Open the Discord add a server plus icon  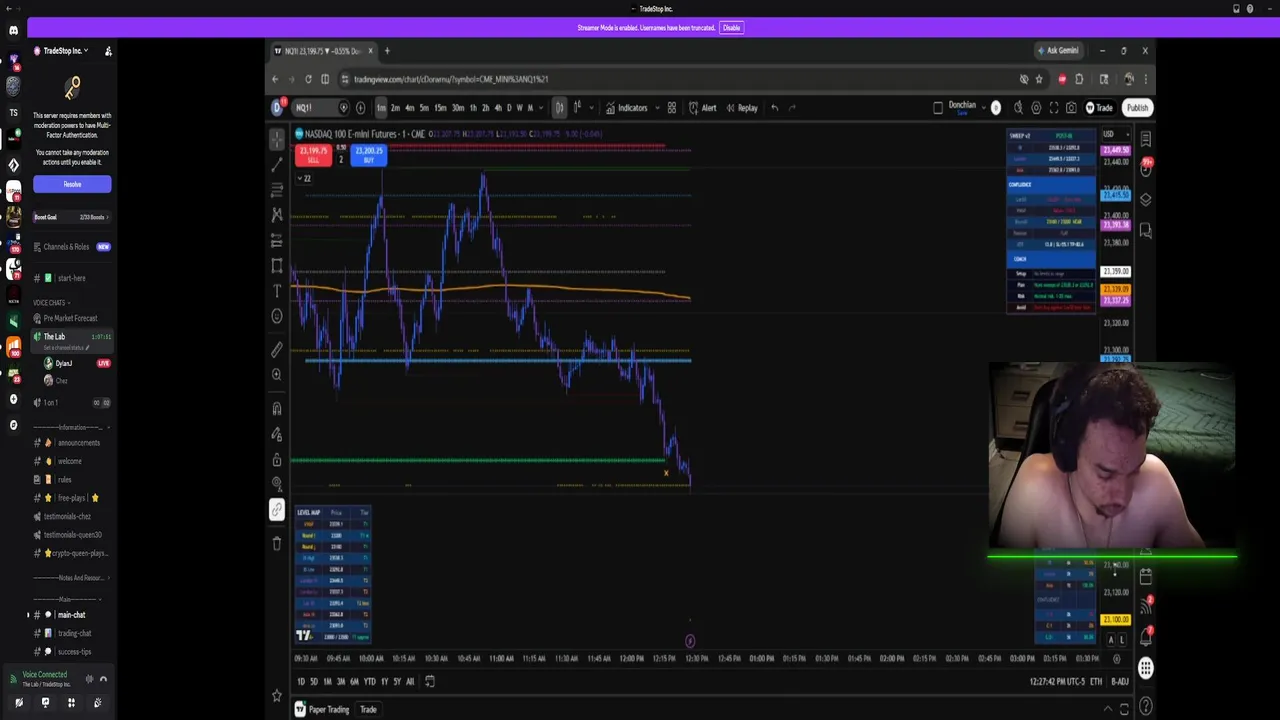(x=13, y=399)
